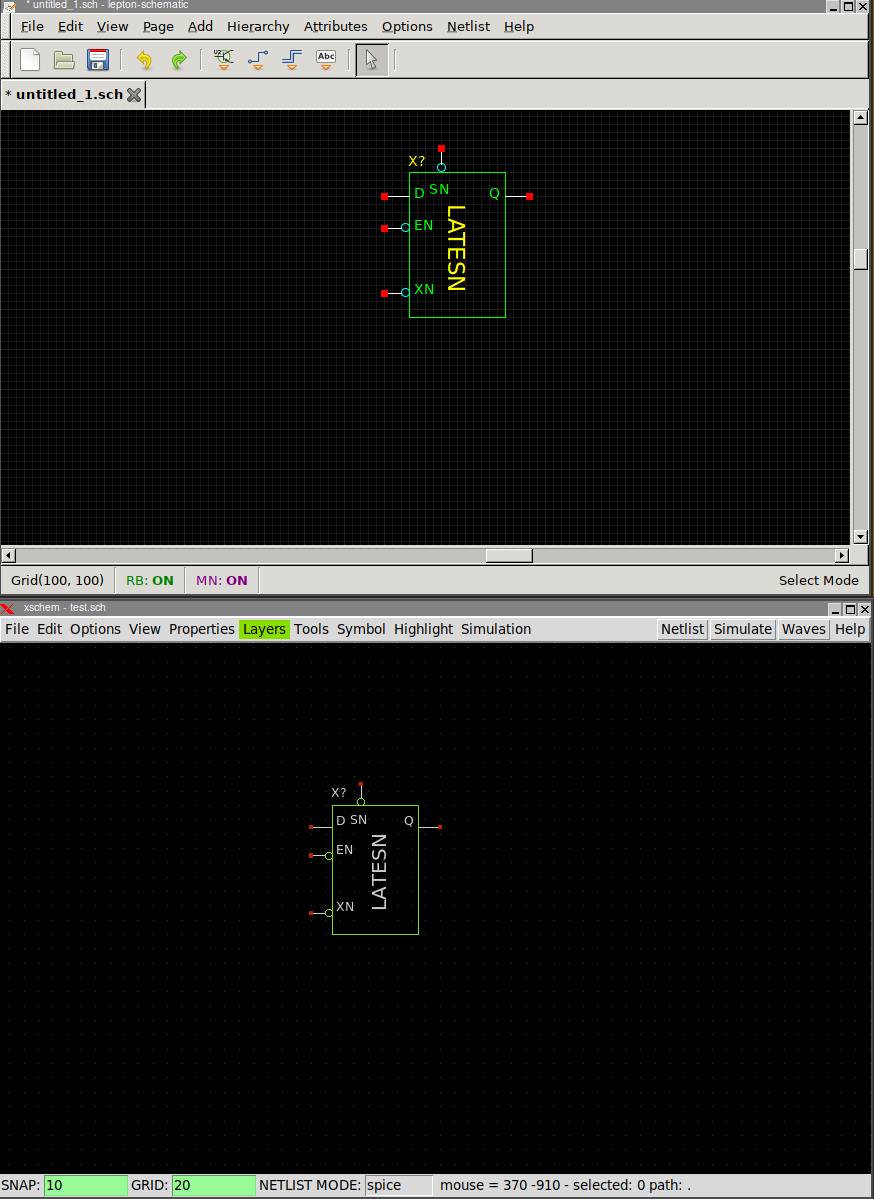Select the Add Text tool

point(326,60)
